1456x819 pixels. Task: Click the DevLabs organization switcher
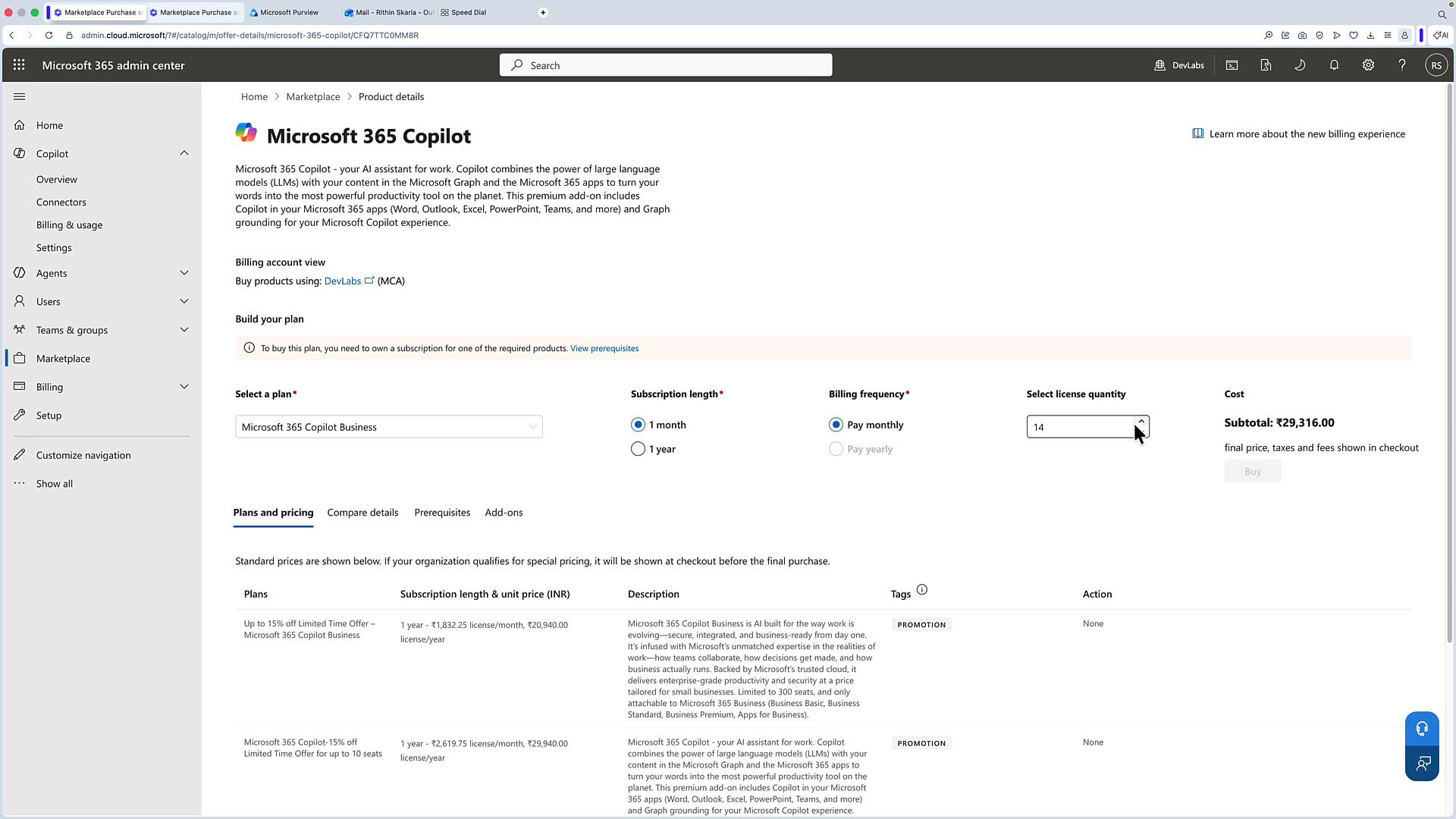1179,65
